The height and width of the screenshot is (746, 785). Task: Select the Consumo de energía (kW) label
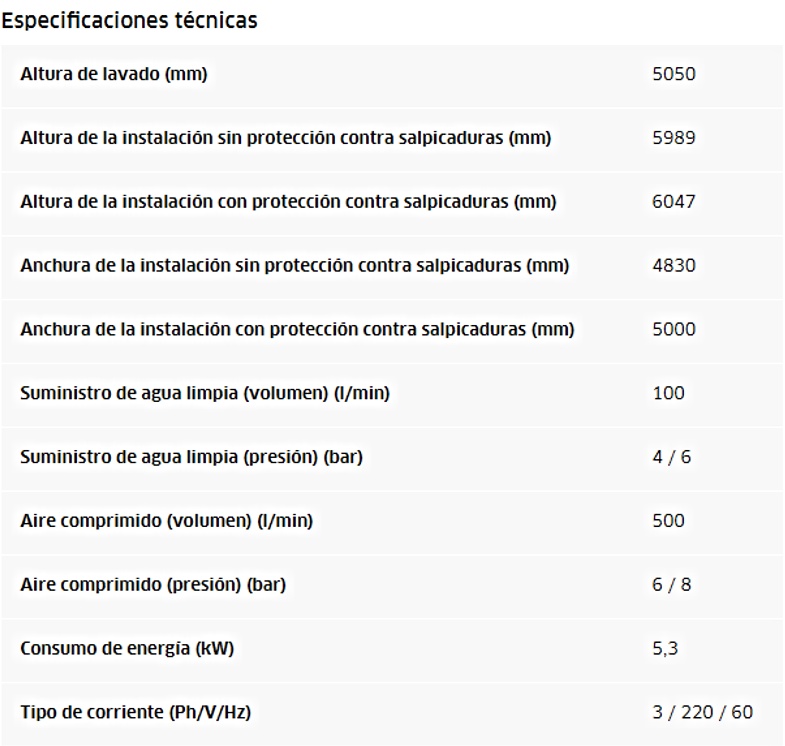tap(127, 648)
